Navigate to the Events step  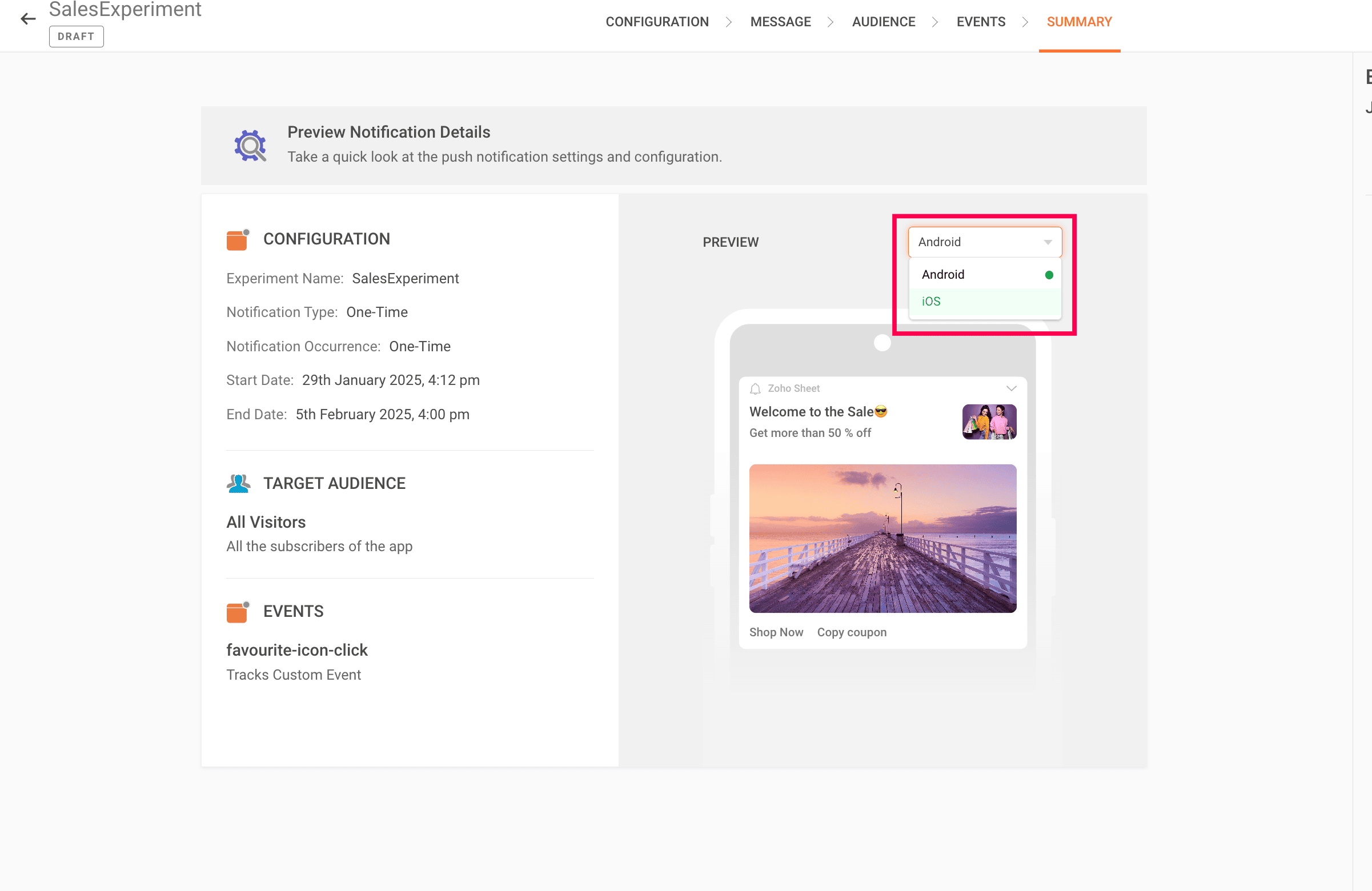(x=980, y=22)
